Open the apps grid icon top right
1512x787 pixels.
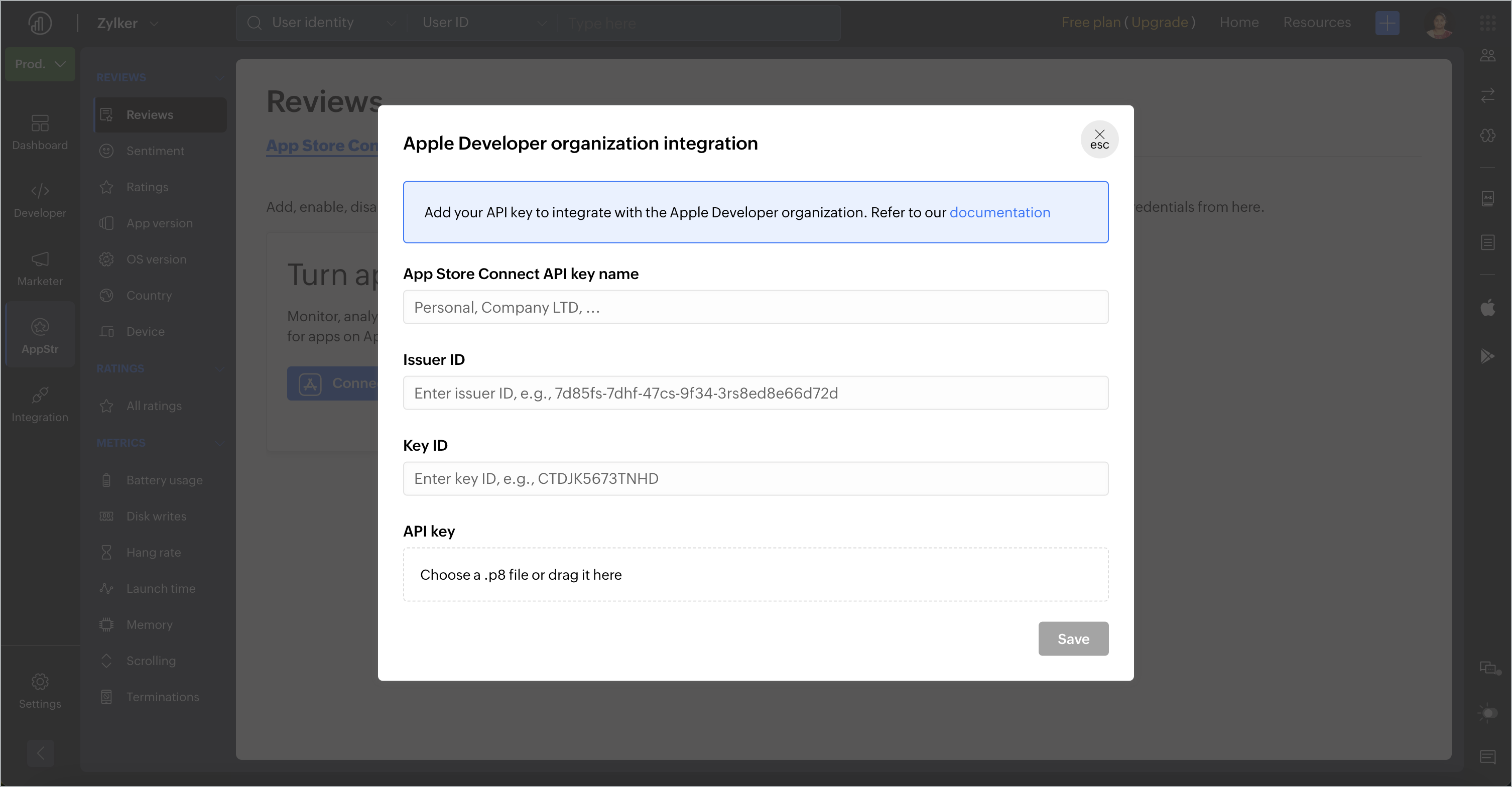pyautogui.click(x=1487, y=23)
